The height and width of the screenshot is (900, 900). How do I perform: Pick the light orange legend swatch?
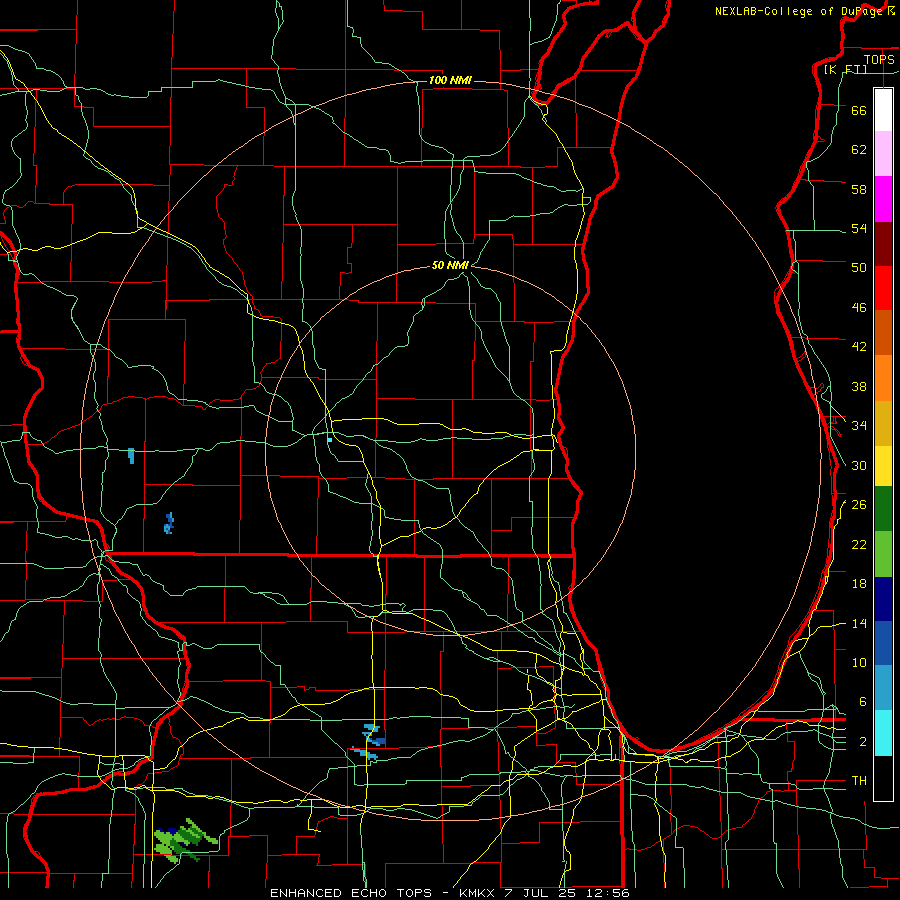[883, 378]
